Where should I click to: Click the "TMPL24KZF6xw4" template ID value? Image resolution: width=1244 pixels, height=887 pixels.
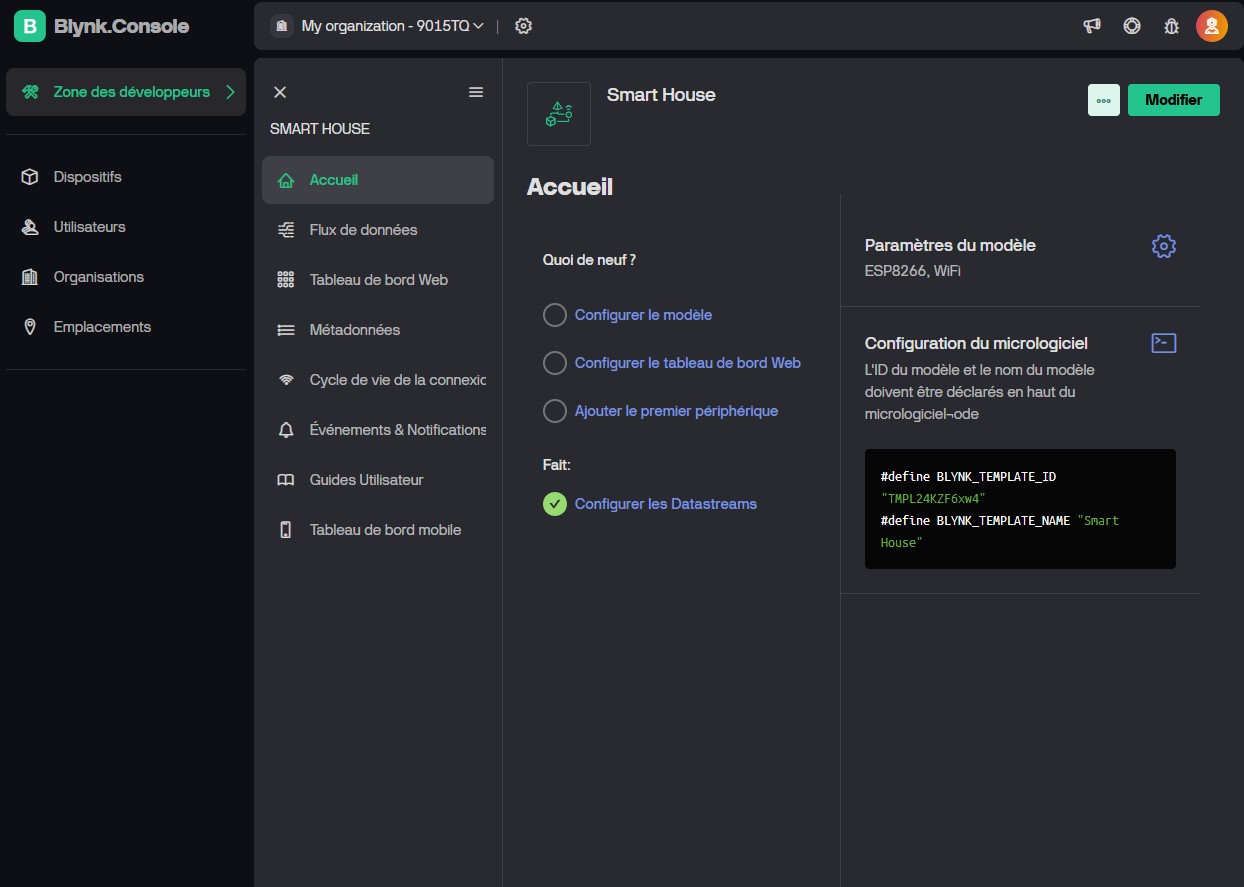pyautogui.click(x=933, y=498)
